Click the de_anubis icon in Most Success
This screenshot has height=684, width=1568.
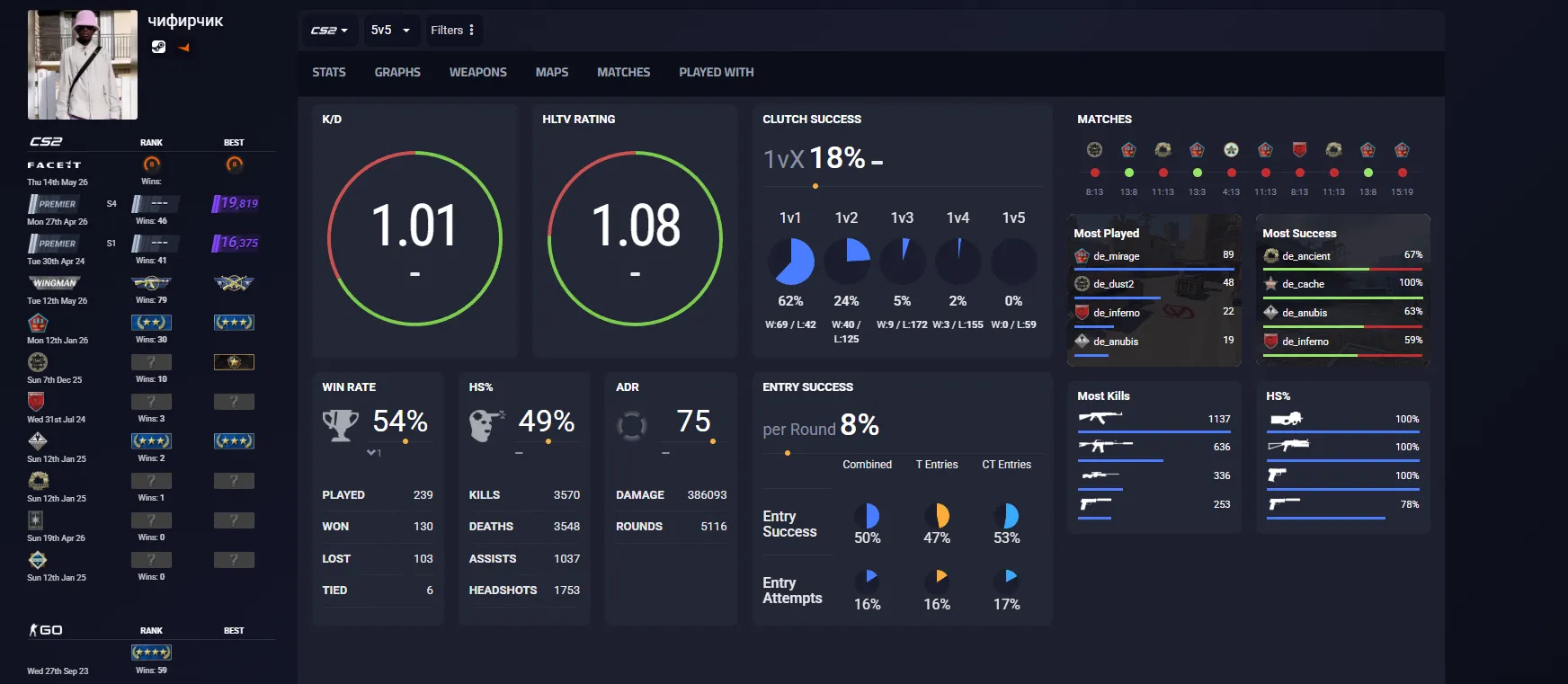tap(1271, 313)
